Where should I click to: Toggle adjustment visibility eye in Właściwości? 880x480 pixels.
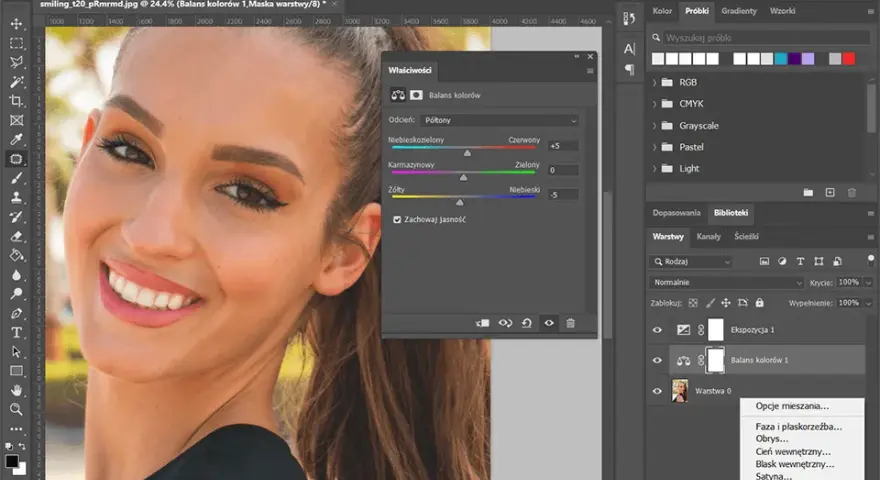pos(549,323)
